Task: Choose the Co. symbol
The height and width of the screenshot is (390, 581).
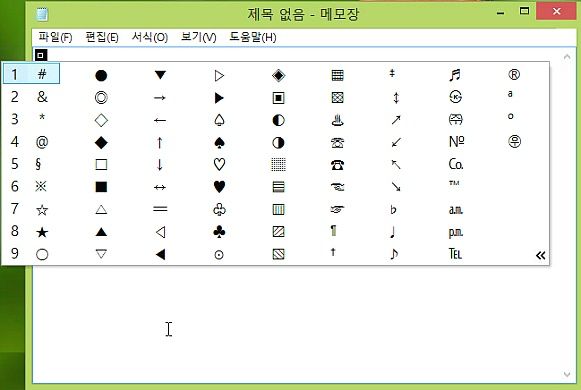Action: click(456, 164)
